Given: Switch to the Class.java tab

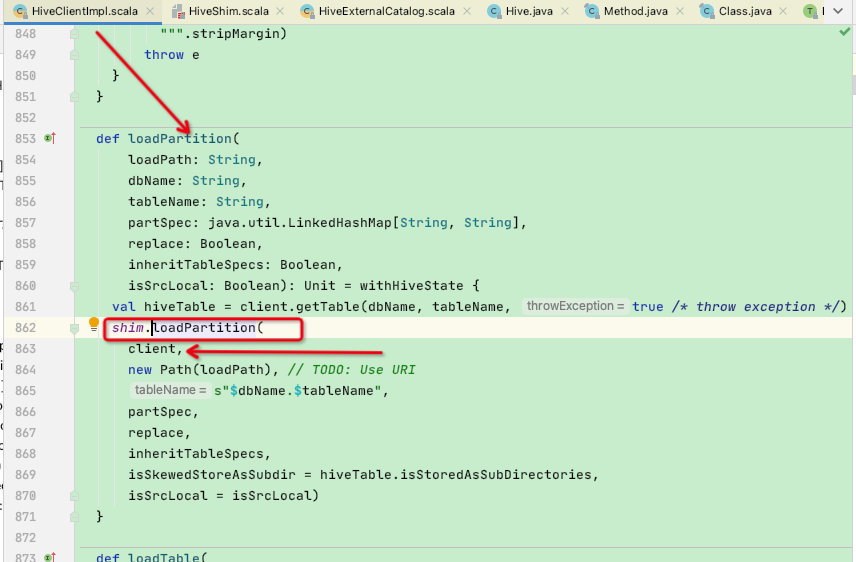Looking at the screenshot, I should coord(745,11).
